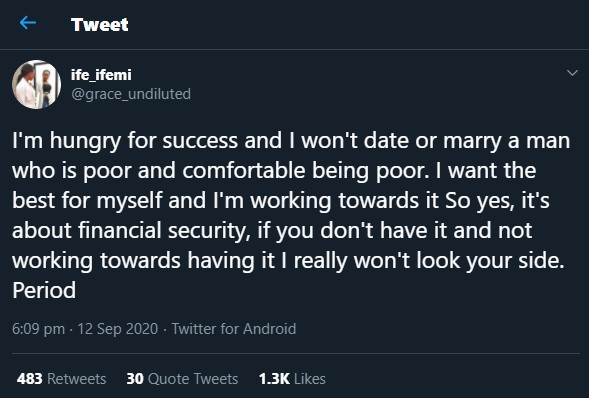
Task: Click the 12 Sep 2020 date
Action: pyautogui.click(x=118, y=329)
